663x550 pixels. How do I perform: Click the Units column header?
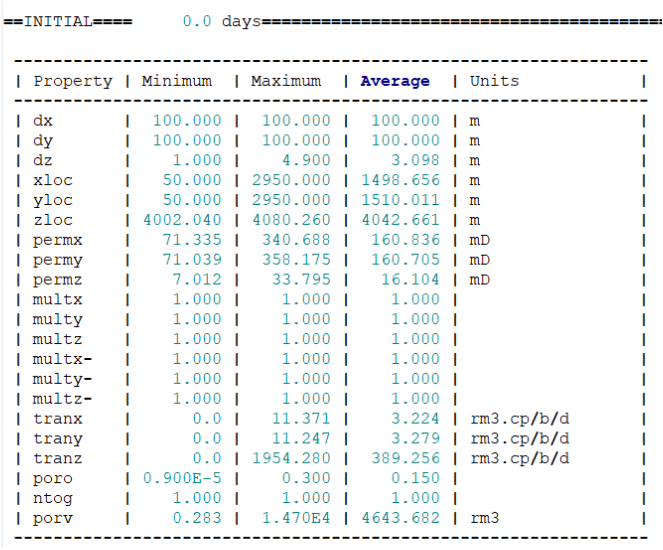(495, 81)
